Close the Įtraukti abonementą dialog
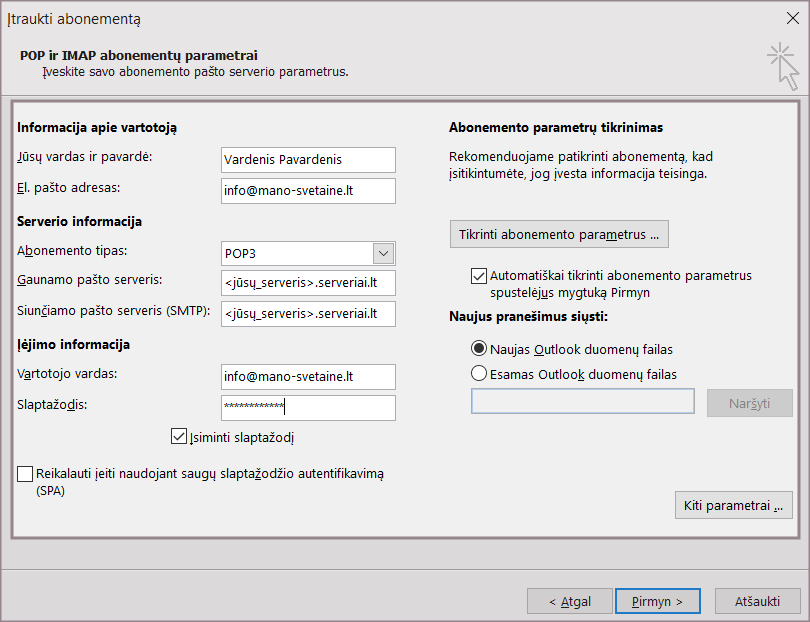 [792, 17]
